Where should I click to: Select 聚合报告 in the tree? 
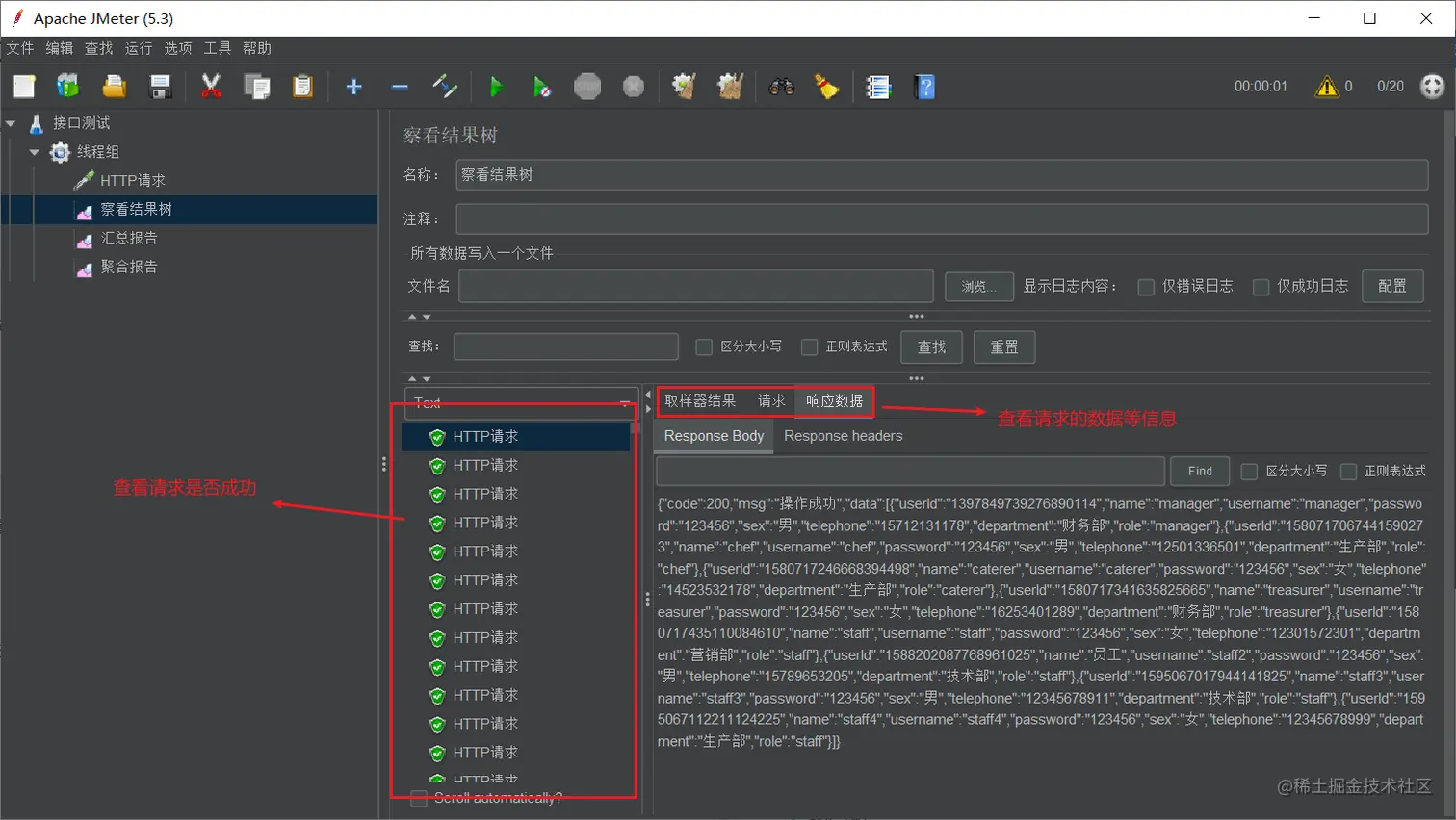(x=129, y=267)
